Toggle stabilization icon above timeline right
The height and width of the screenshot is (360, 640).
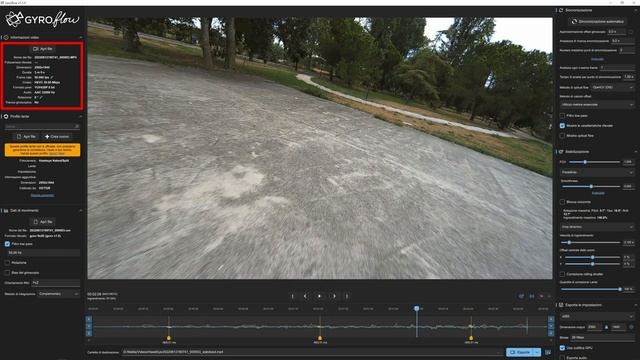[x=521, y=296]
